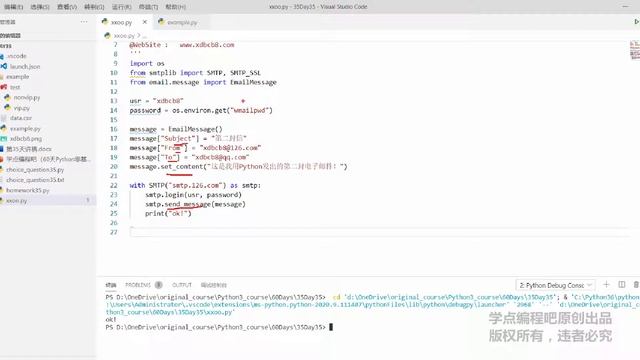The width and height of the screenshot is (640, 360).
Task: Click the terminal prompt input line
Action: (x=219, y=327)
